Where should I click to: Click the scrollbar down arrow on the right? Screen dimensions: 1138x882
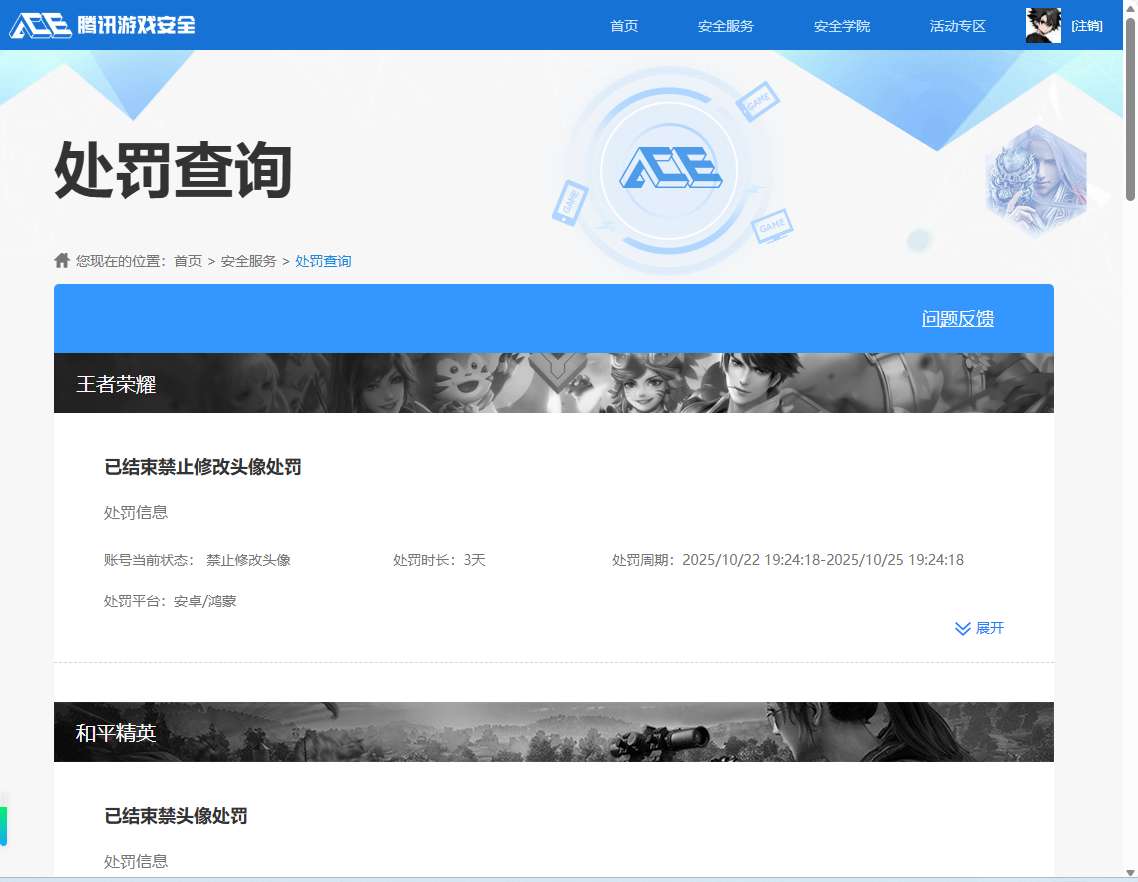(1131, 875)
